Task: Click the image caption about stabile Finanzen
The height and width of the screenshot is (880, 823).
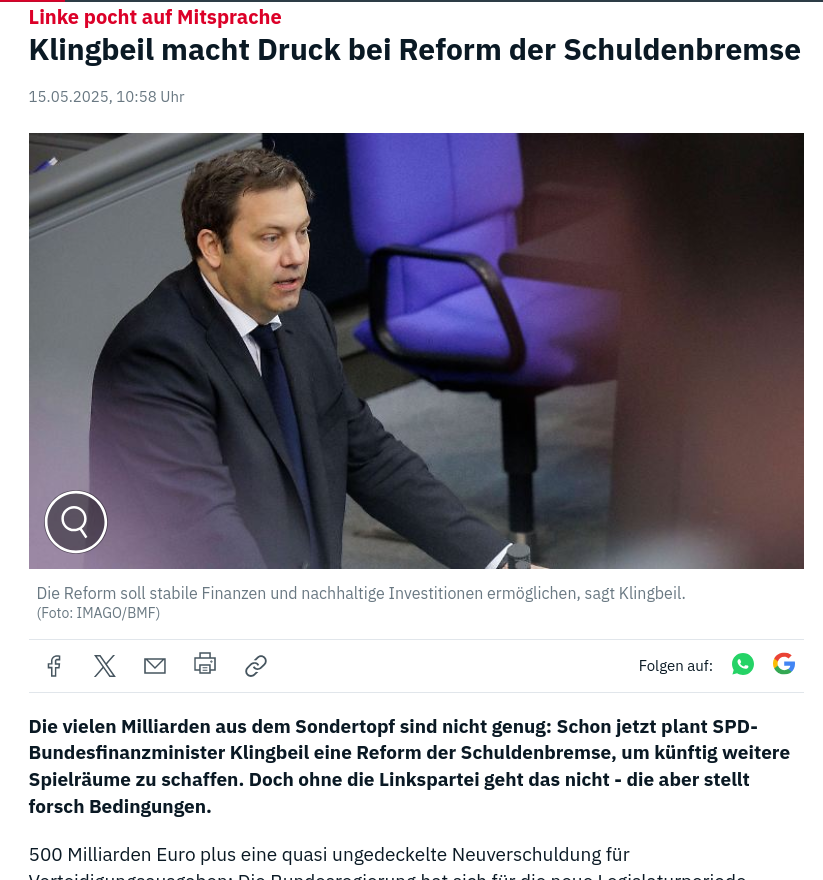Action: pos(361,593)
